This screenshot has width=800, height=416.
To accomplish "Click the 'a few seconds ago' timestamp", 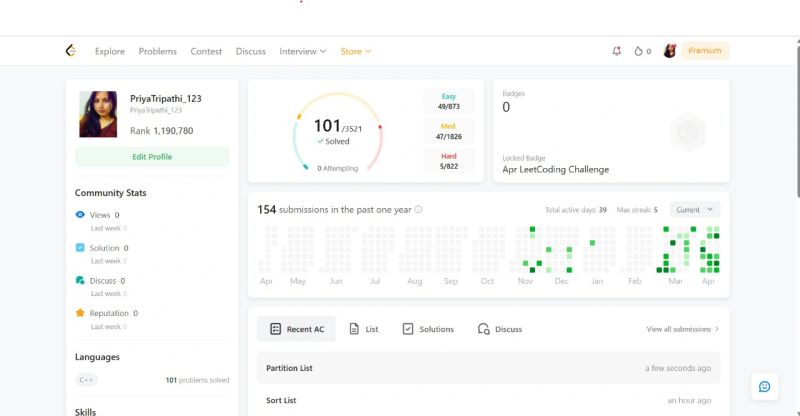I will pos(678,368).
